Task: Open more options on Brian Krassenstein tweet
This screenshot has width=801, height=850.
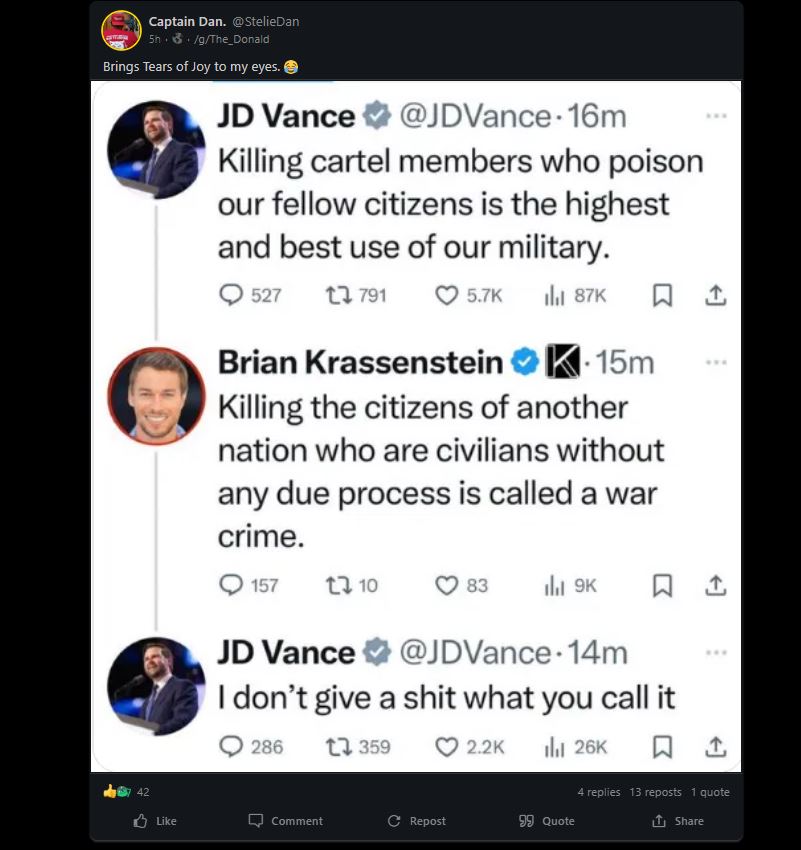Action: tap(715, 362)
